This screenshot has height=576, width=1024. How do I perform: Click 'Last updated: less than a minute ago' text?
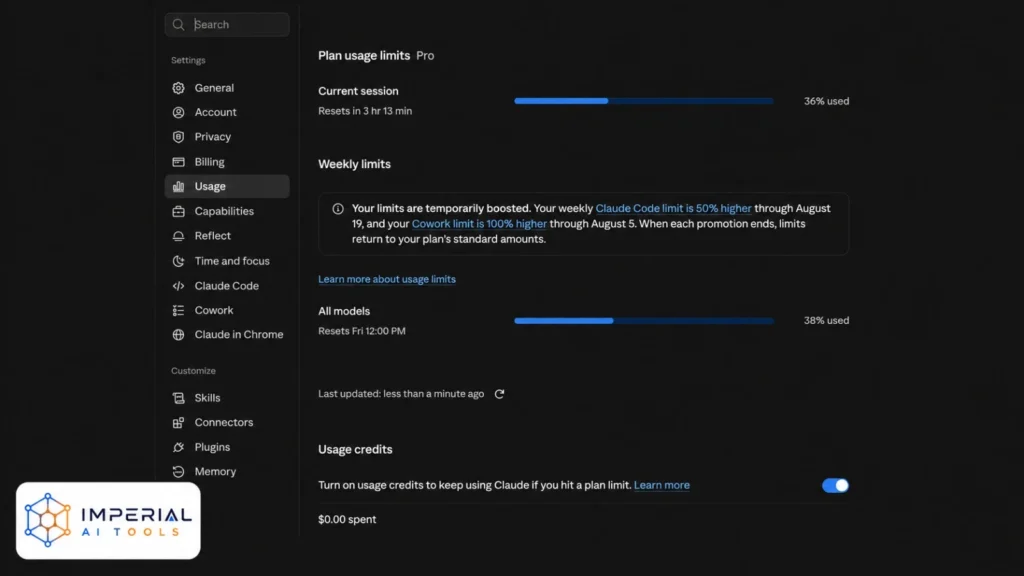(x=401, y=394)
